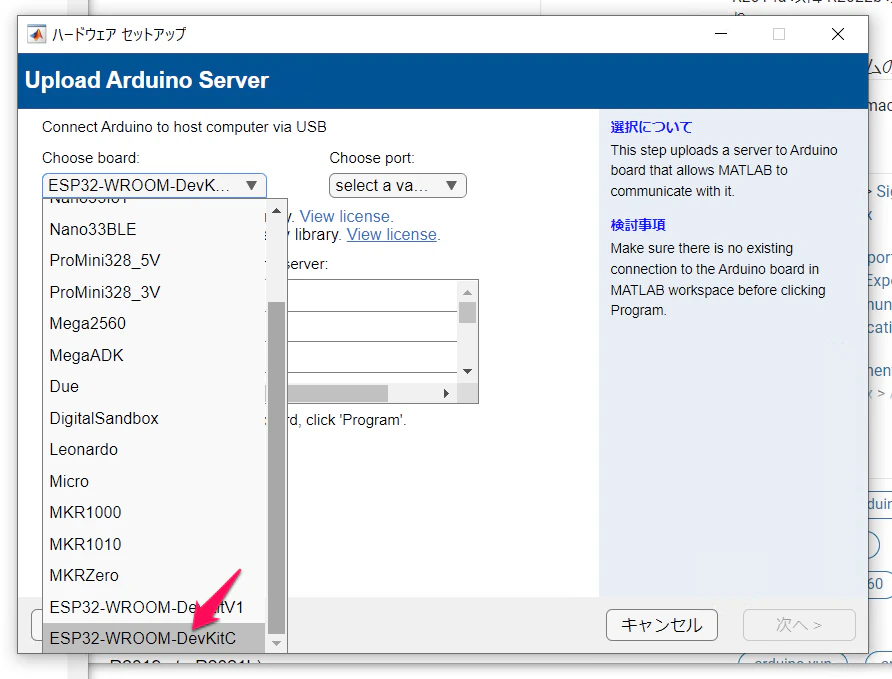Screen dimensions: 892x679
Task: Click the キャンセル cancel button
Action: pos(662,625)
